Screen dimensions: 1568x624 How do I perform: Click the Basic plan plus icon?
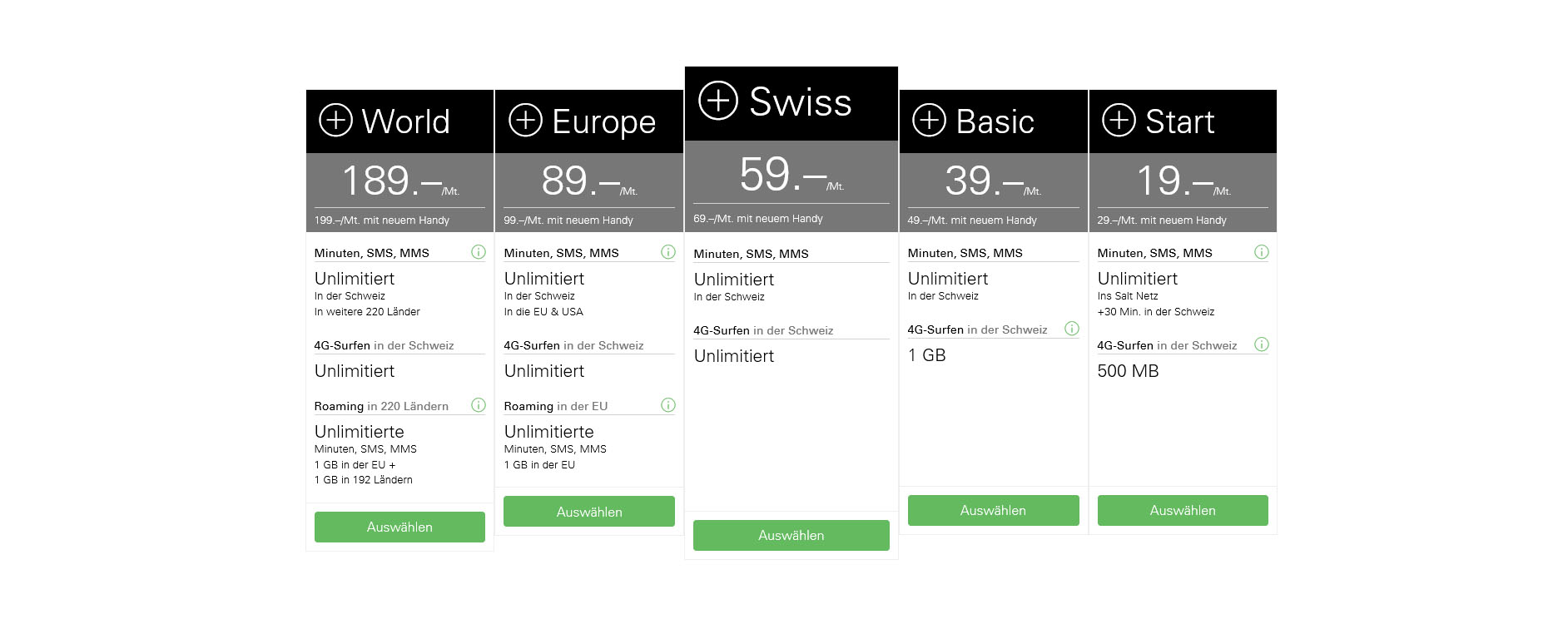pos(930,120)
